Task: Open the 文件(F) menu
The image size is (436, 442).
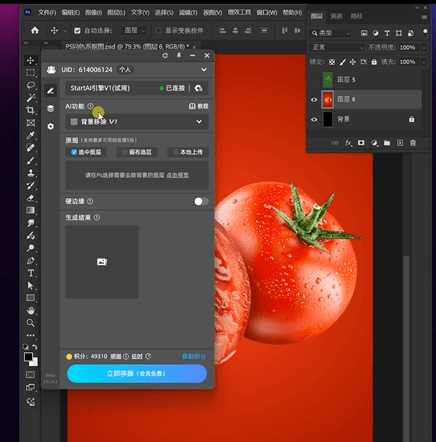Action: [47, 13]
